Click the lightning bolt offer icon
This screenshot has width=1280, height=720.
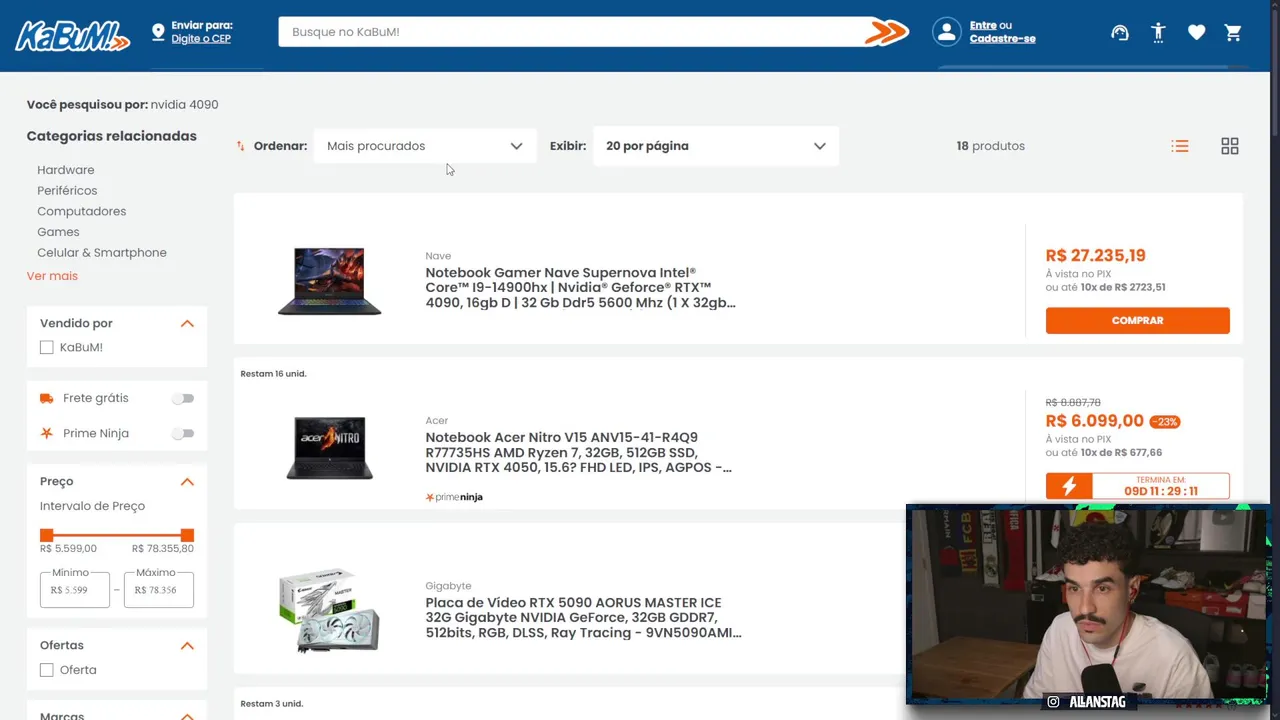coord(1069,487)
